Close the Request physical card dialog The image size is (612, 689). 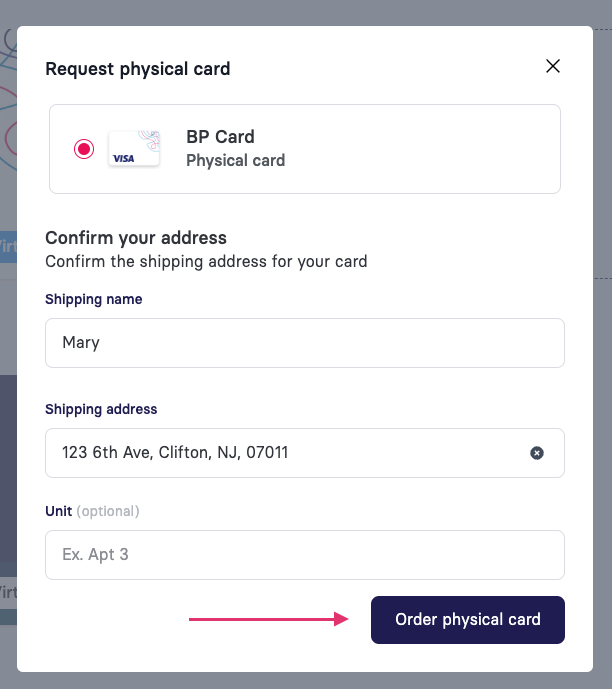(553, 66)
